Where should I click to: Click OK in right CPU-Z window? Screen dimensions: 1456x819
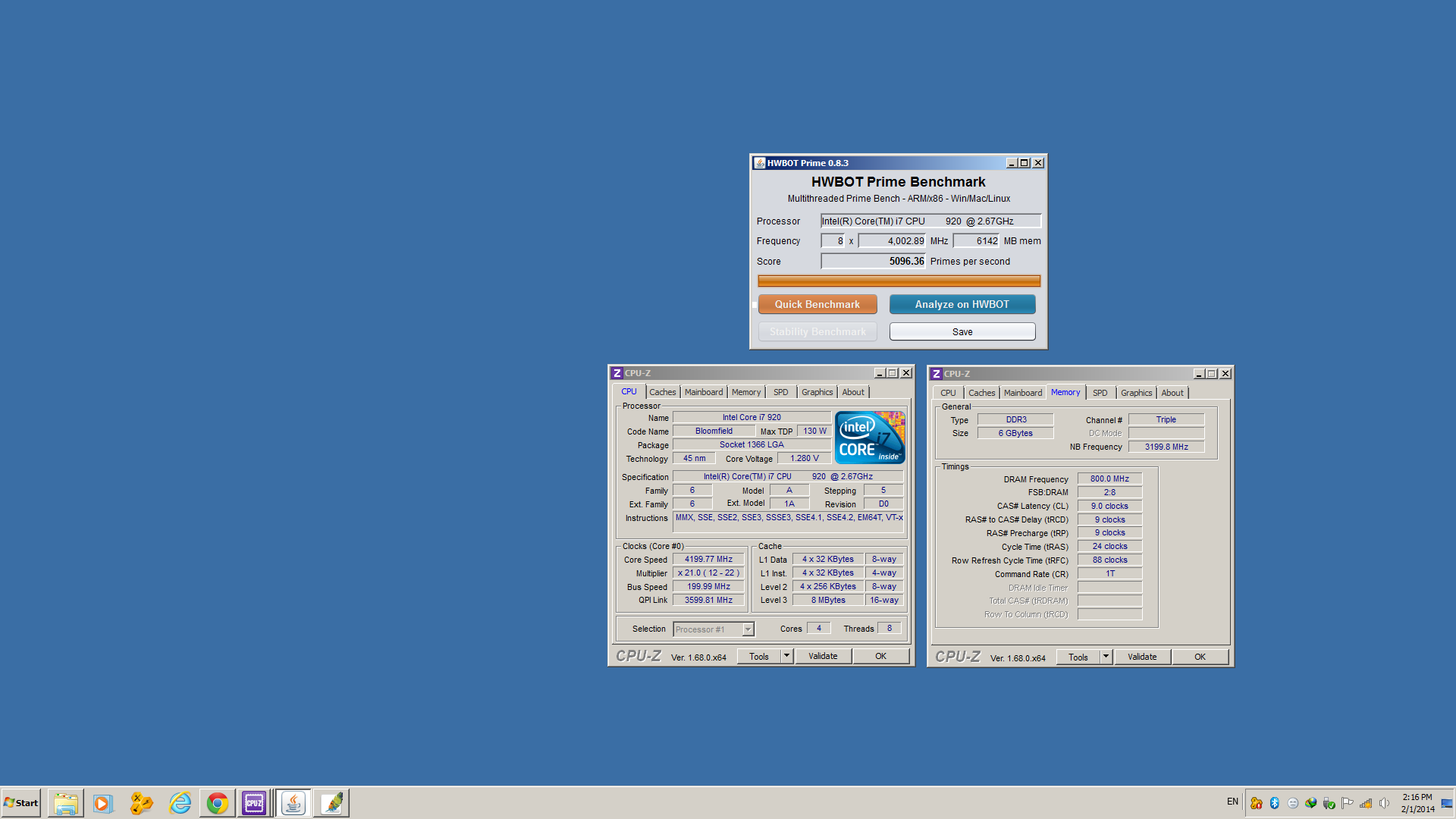tap(1200, 657)
